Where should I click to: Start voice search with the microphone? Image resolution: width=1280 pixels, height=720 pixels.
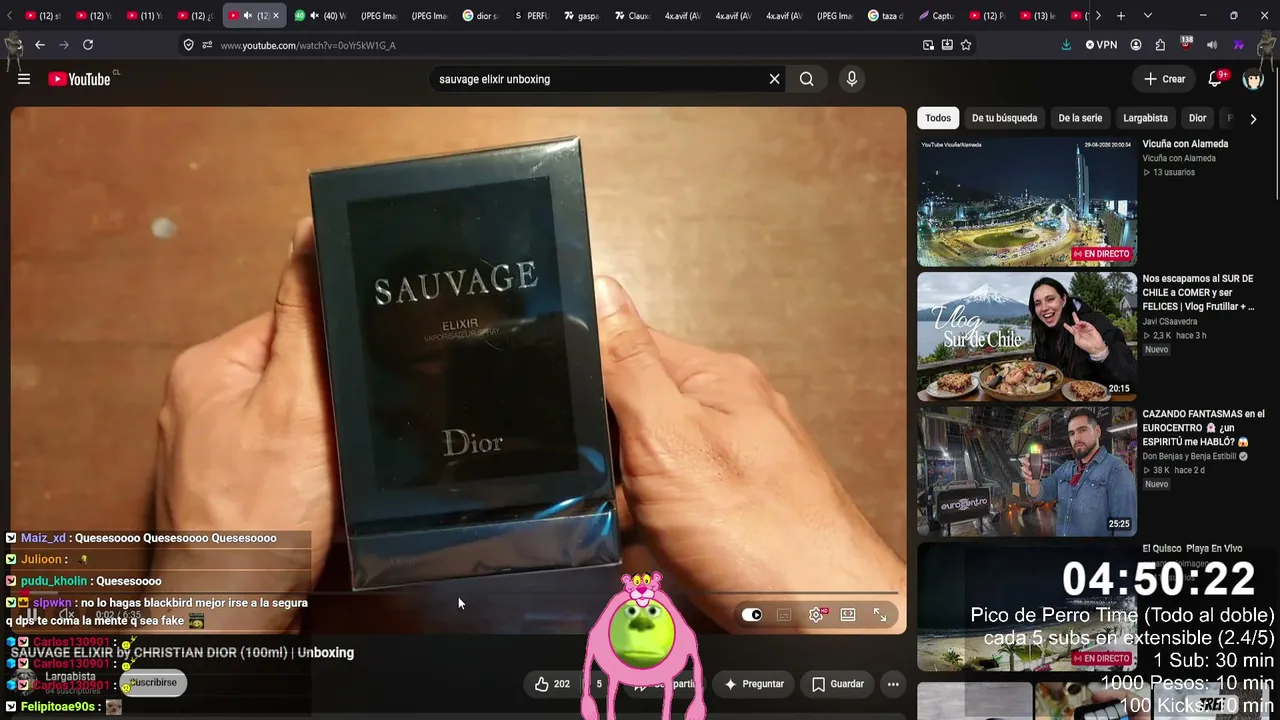pos(852,79)
